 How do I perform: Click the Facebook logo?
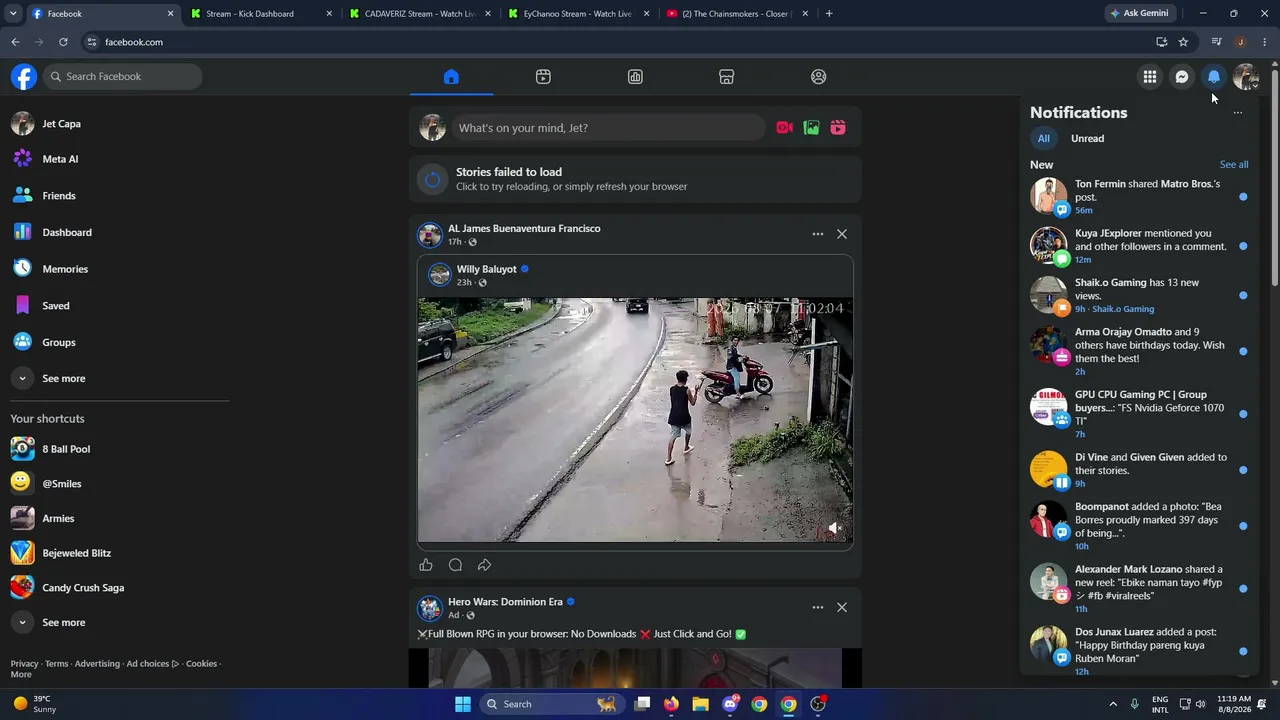(24, 77)
